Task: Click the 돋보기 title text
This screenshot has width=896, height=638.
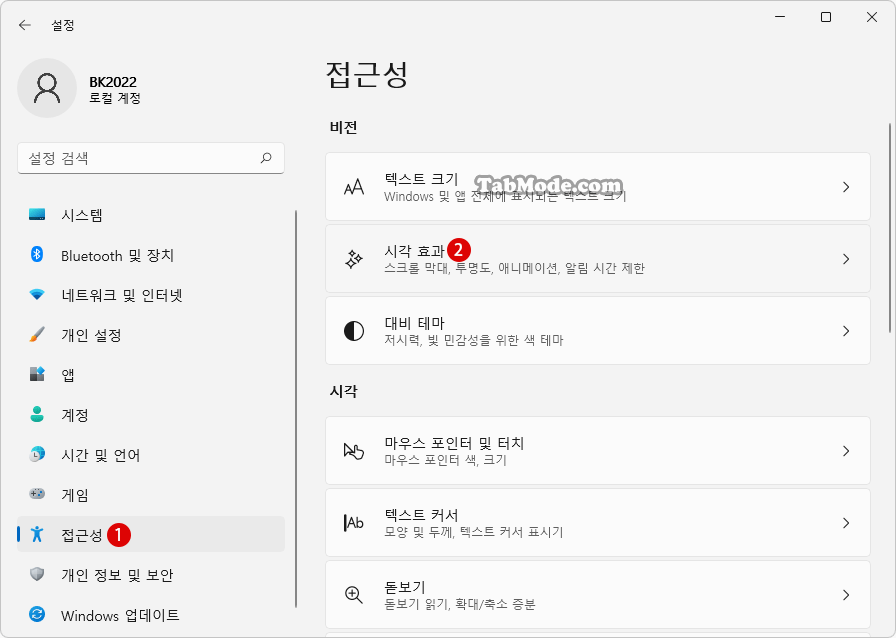Action: (405, 587)
